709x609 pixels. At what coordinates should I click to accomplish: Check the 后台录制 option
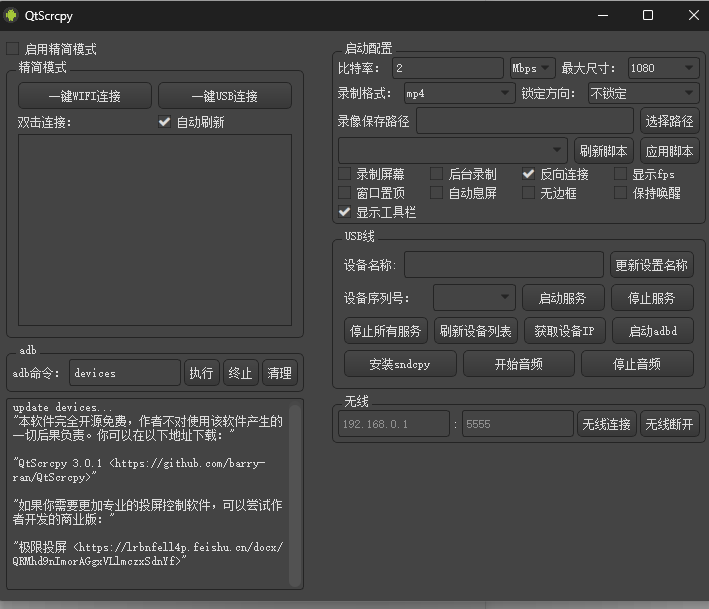point(436,174)
